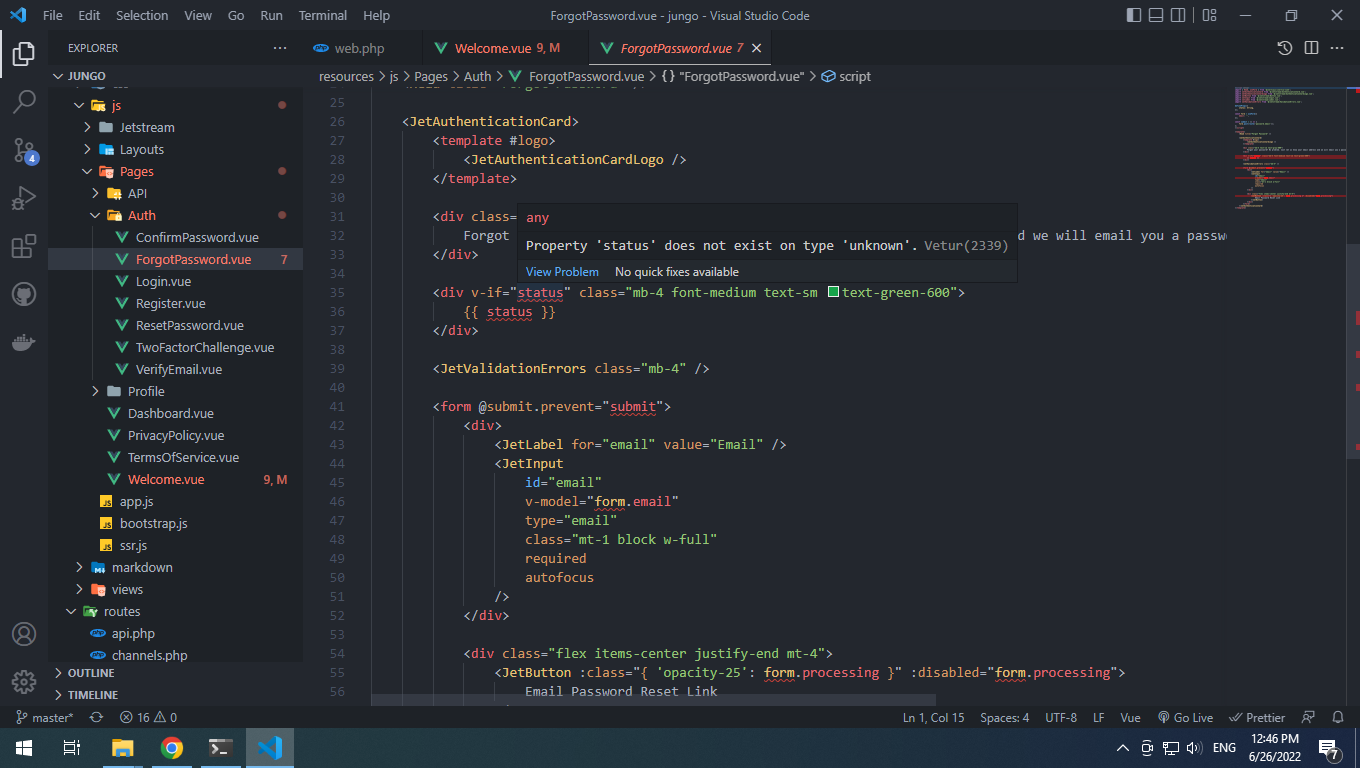This screenshot has height=768, width=1360.
Task: Open the Run and Debug view
Action: tap(24, 198)
